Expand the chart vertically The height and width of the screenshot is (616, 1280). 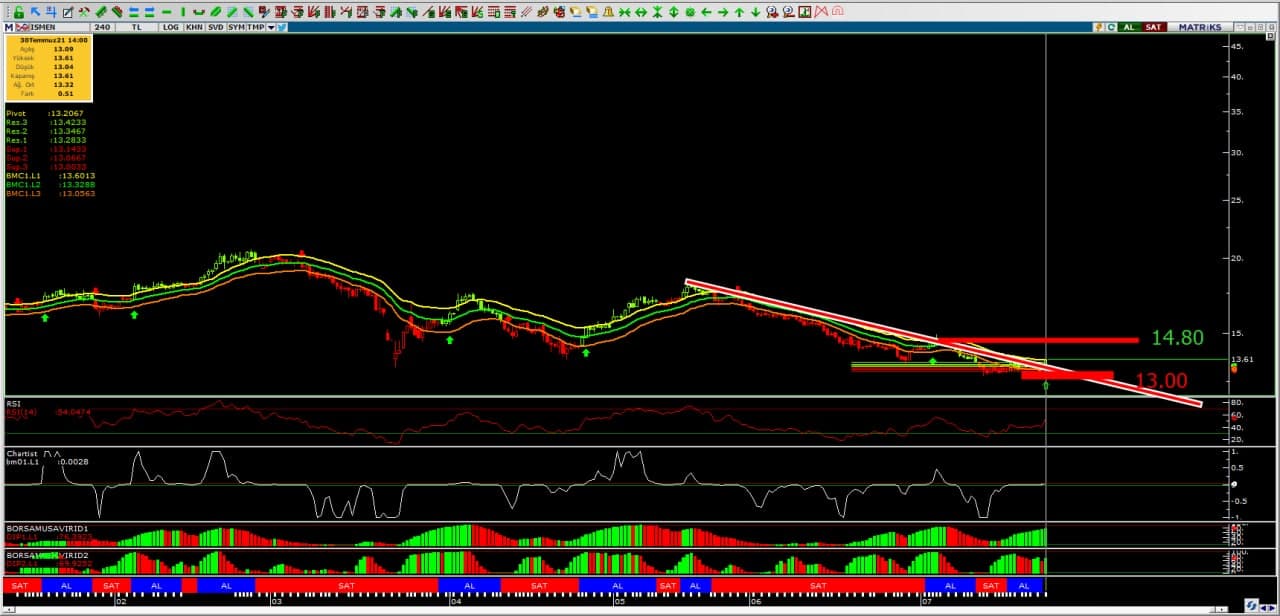[x=673, y=12]
